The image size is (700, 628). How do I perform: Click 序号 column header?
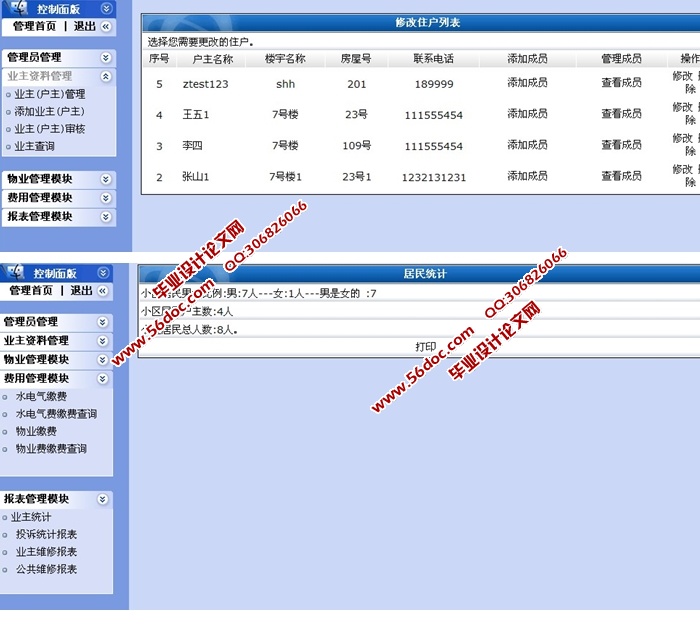pyautogui.click(x=159, y=59)
